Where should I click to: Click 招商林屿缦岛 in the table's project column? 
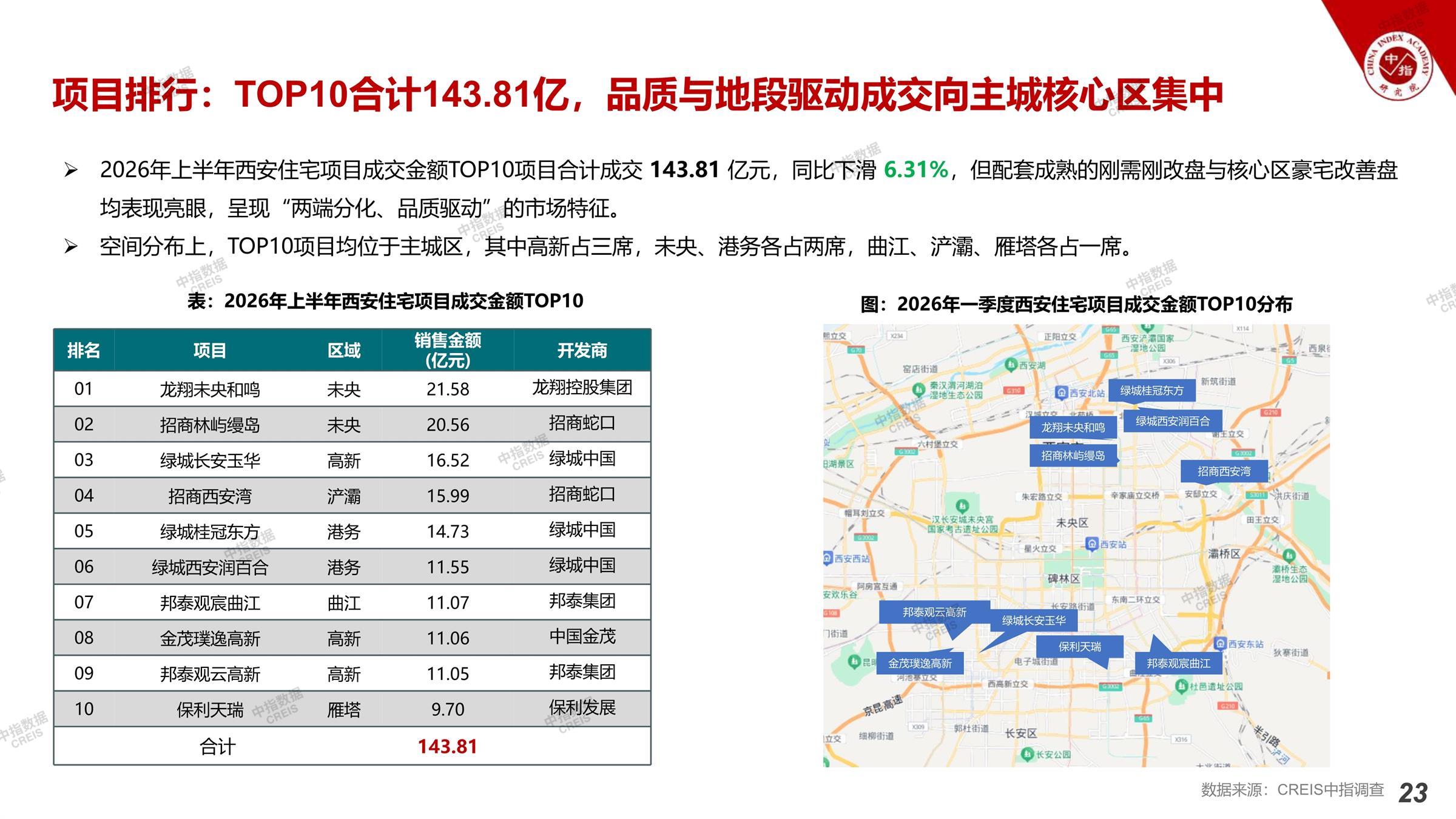210,425
